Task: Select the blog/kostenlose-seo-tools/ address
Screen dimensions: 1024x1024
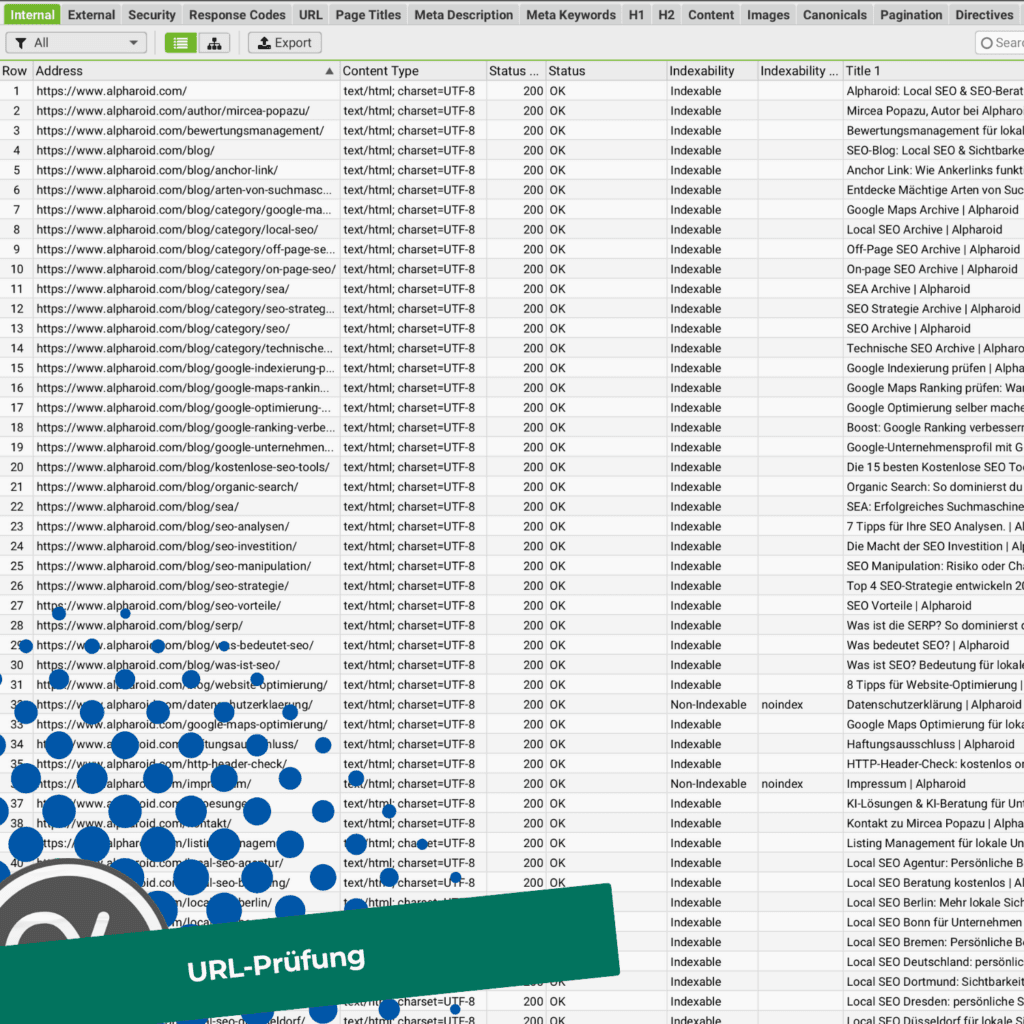Action: pyautogui.click(x=183, y=467)
